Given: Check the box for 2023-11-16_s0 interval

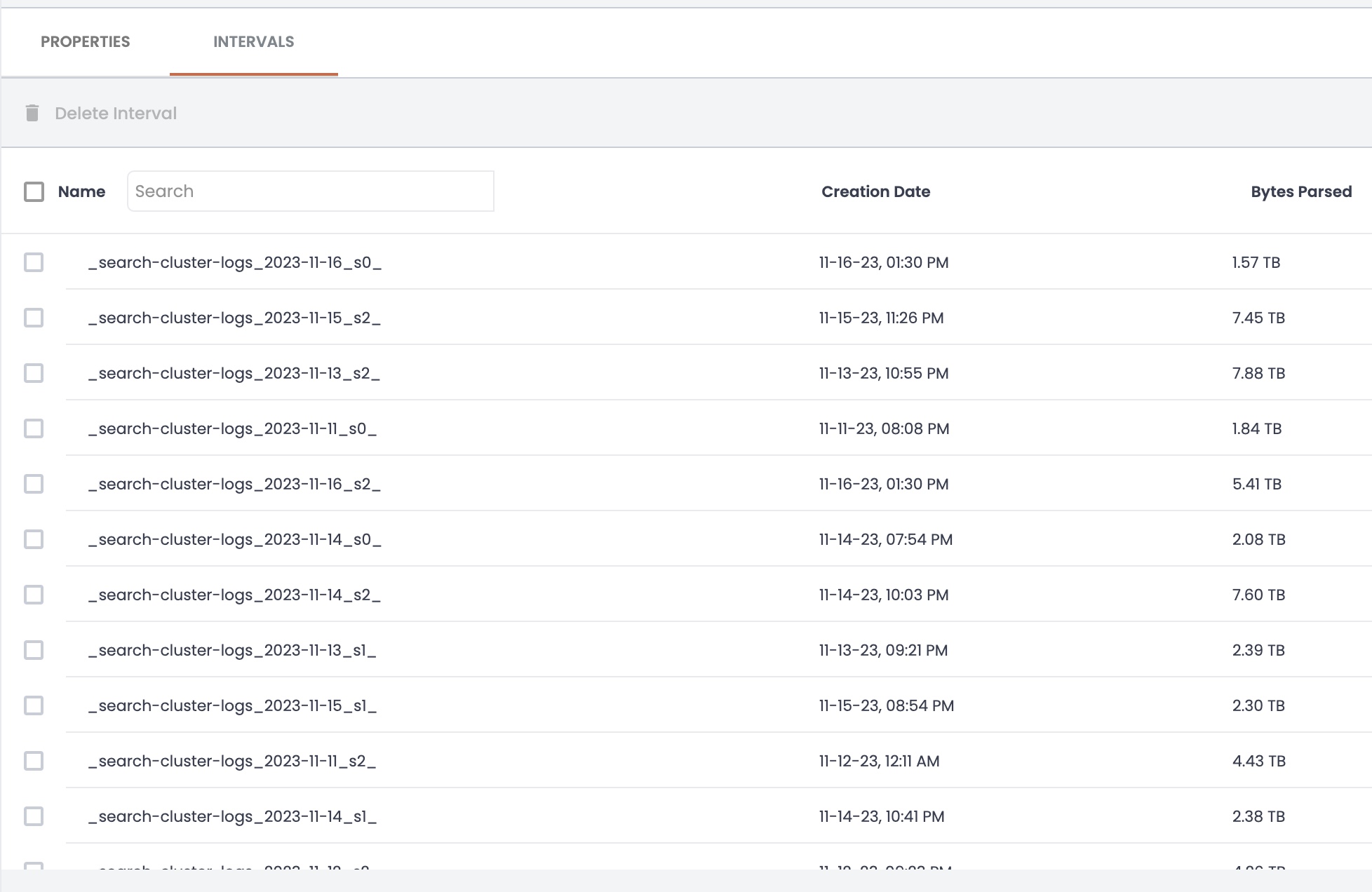Looking at the screenshot, I should click(x=34, y=262).
